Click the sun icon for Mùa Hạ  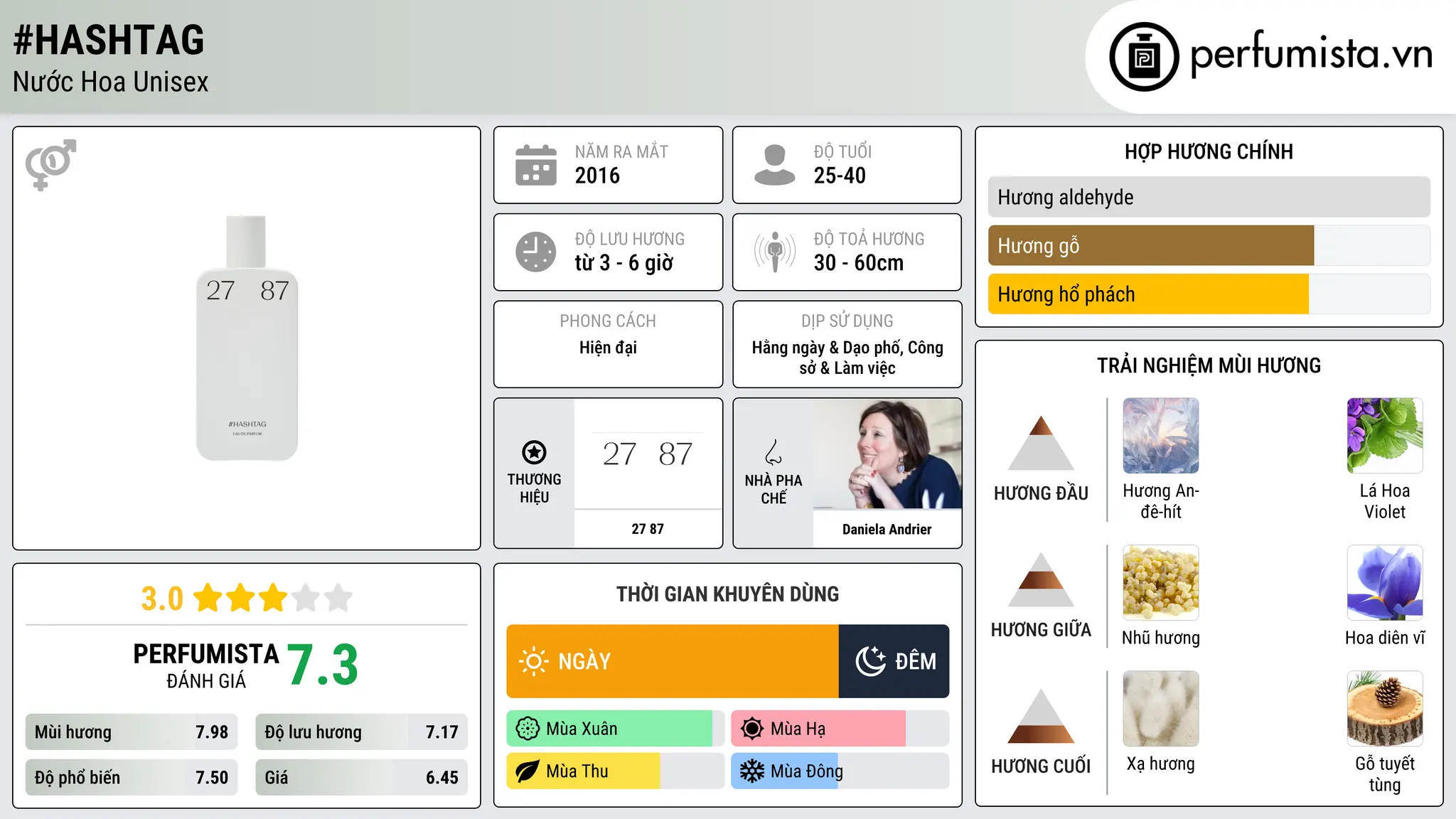(x=752, y=729)
